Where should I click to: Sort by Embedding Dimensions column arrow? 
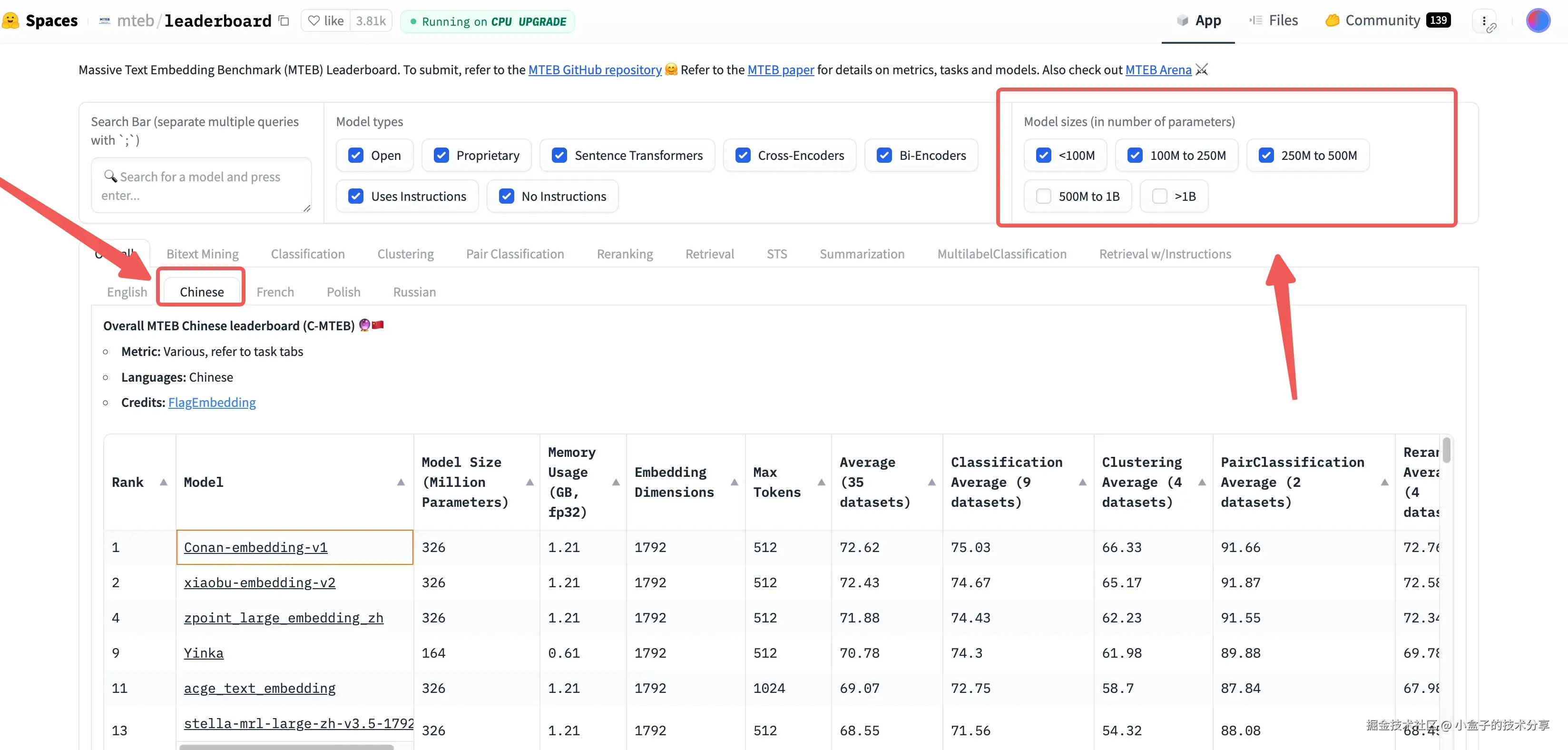pyautogui.click(x=734, y=482)
